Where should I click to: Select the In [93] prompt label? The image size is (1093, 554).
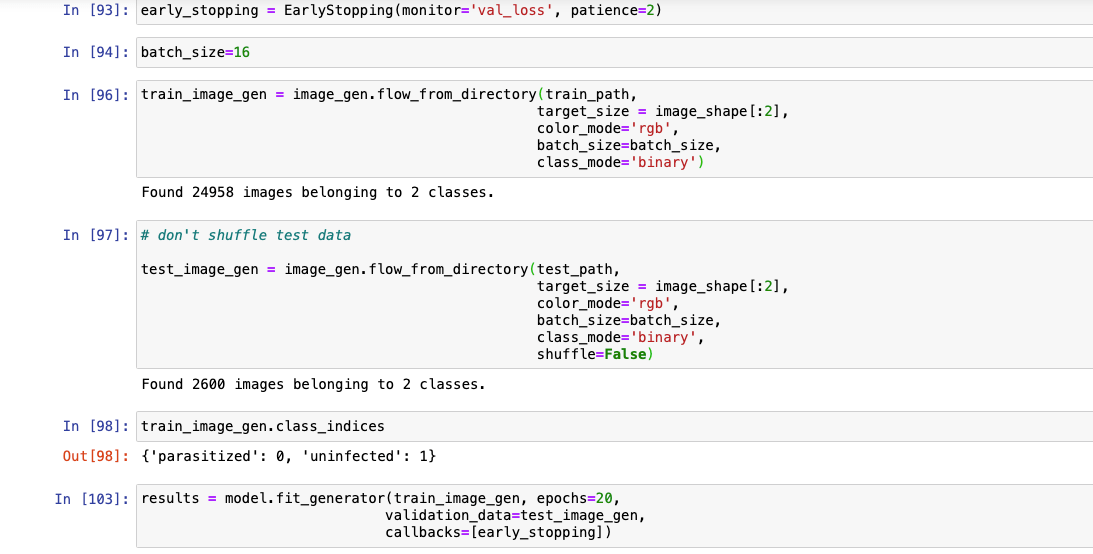click(95, 10)
